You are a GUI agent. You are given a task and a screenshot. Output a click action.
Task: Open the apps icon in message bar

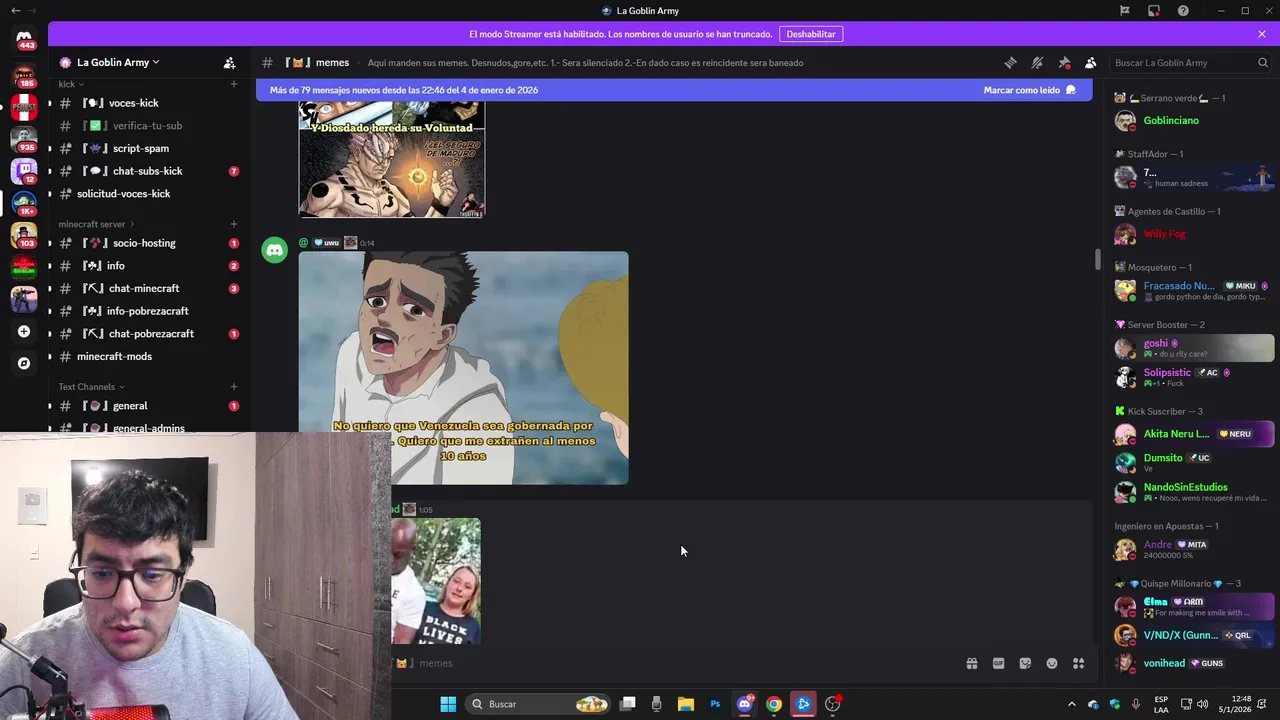(1079, 663)
